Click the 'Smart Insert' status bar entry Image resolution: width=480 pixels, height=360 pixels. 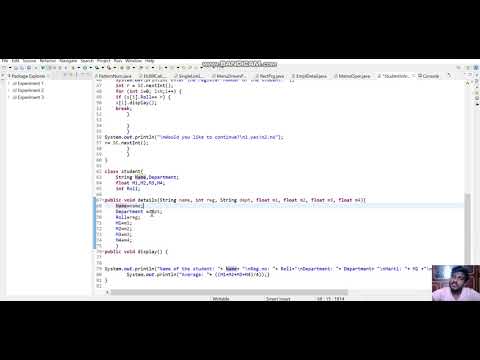278,299
